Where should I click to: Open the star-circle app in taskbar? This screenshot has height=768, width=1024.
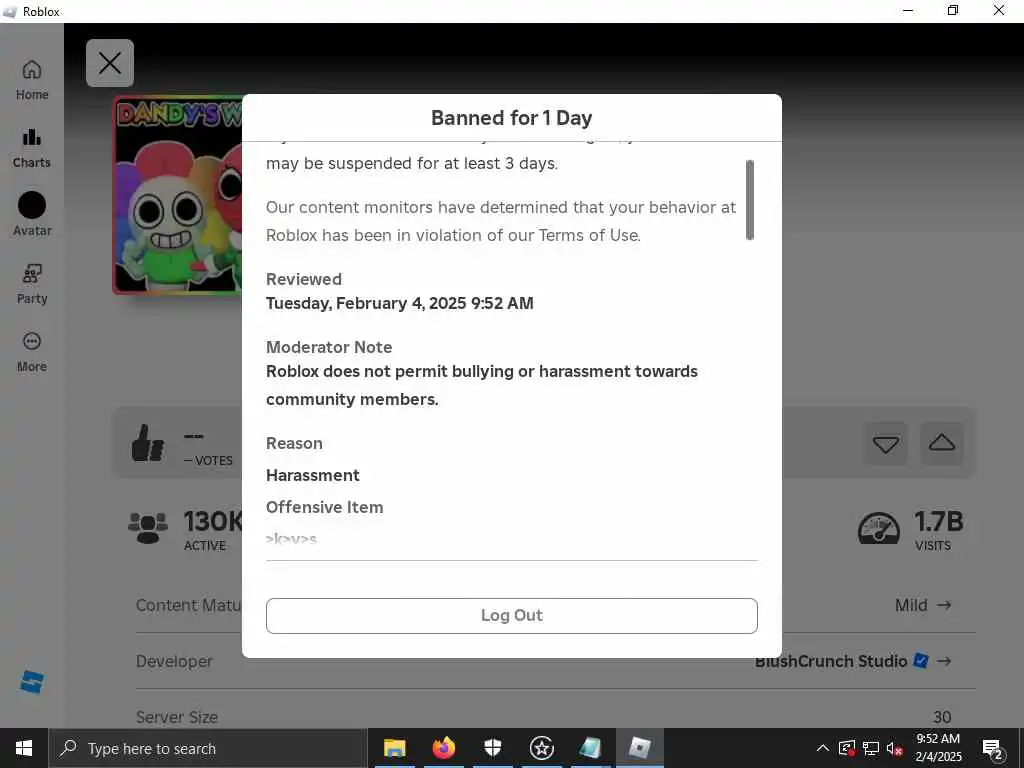[541, 748]
